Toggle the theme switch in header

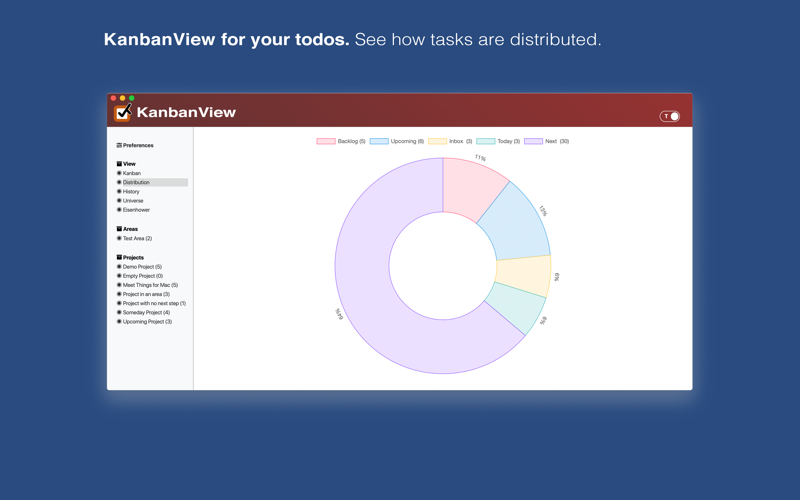pos(670,116)
